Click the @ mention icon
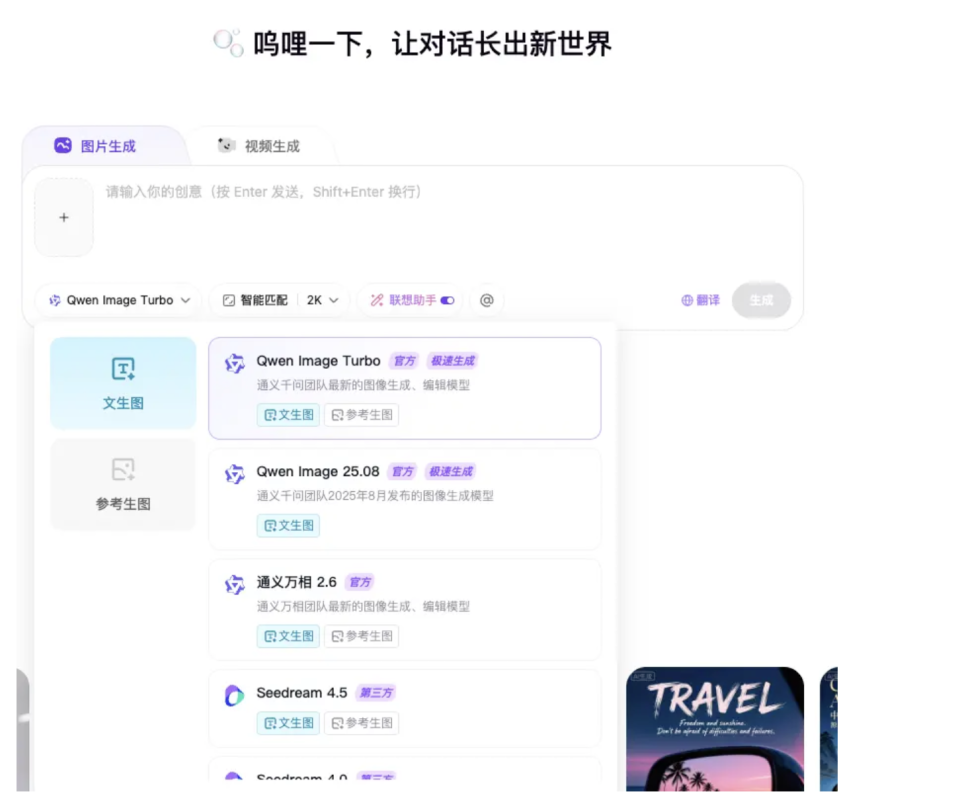The height and width of the screenshot is (804, 960). pyautogui.click(x=487, y=299)
